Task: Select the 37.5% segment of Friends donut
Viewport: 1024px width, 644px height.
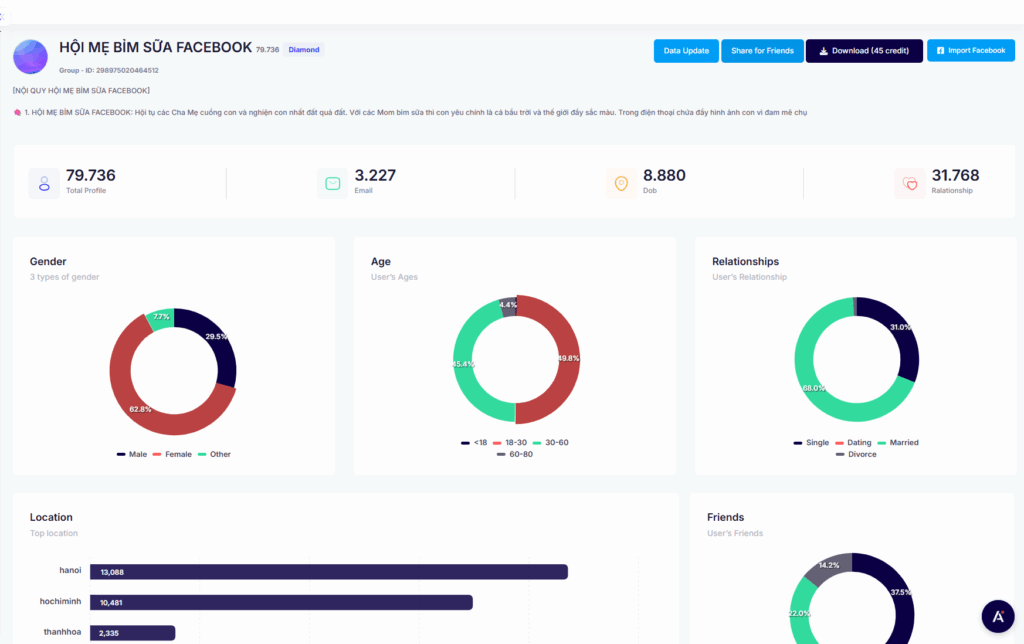Action: coord(900,594)
